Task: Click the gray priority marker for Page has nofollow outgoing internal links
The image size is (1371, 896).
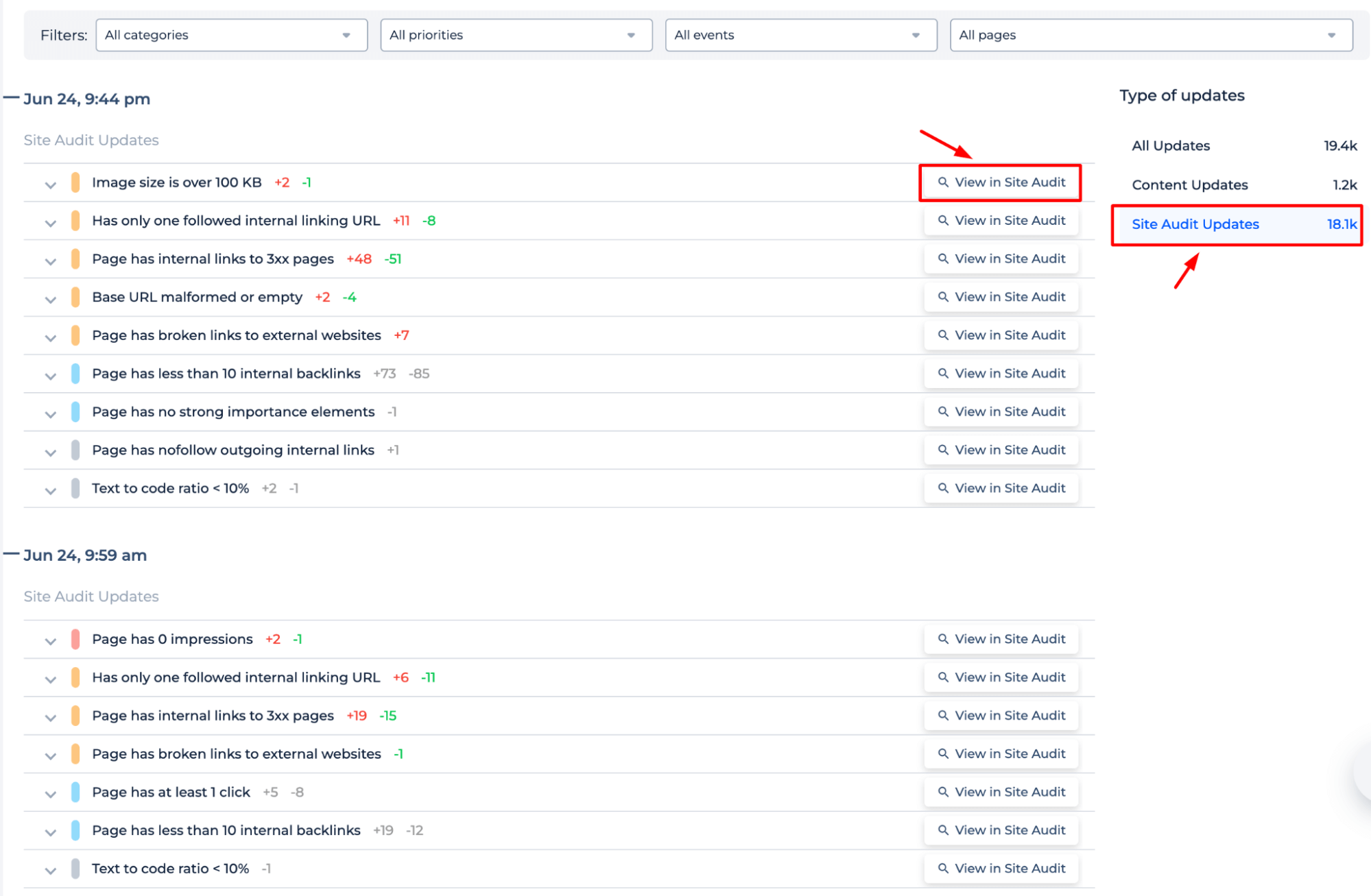Action: pos(75,450)
